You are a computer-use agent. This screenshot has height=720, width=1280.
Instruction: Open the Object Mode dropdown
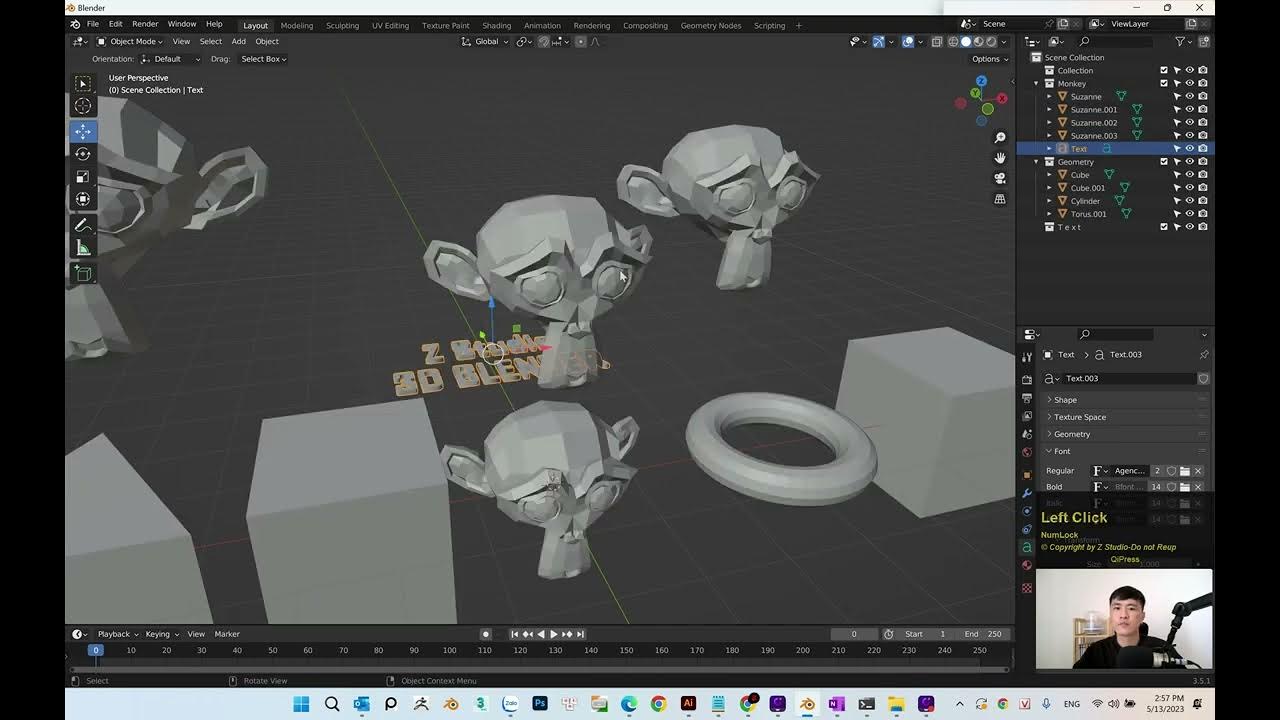131,42
